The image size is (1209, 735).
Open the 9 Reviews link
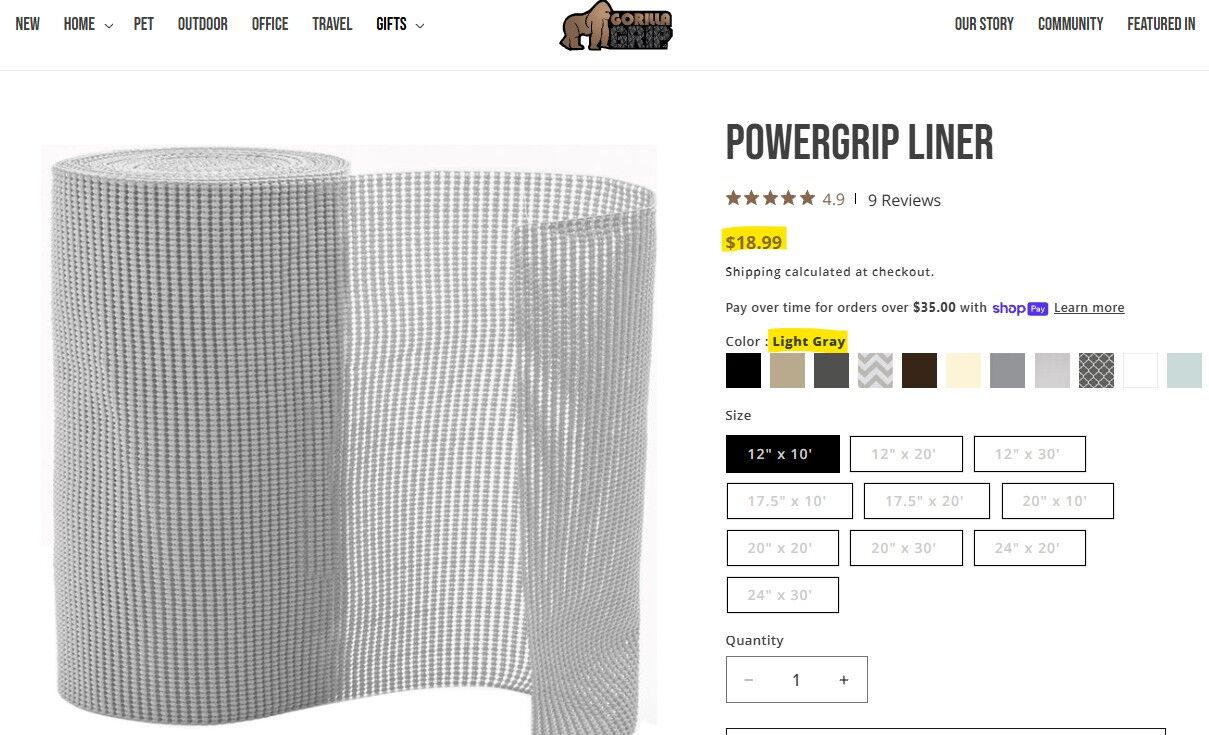[x=904, y=200]
